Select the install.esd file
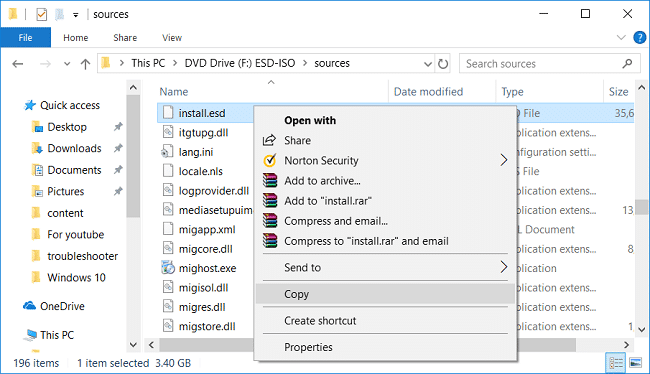 [x=202, y=113]
